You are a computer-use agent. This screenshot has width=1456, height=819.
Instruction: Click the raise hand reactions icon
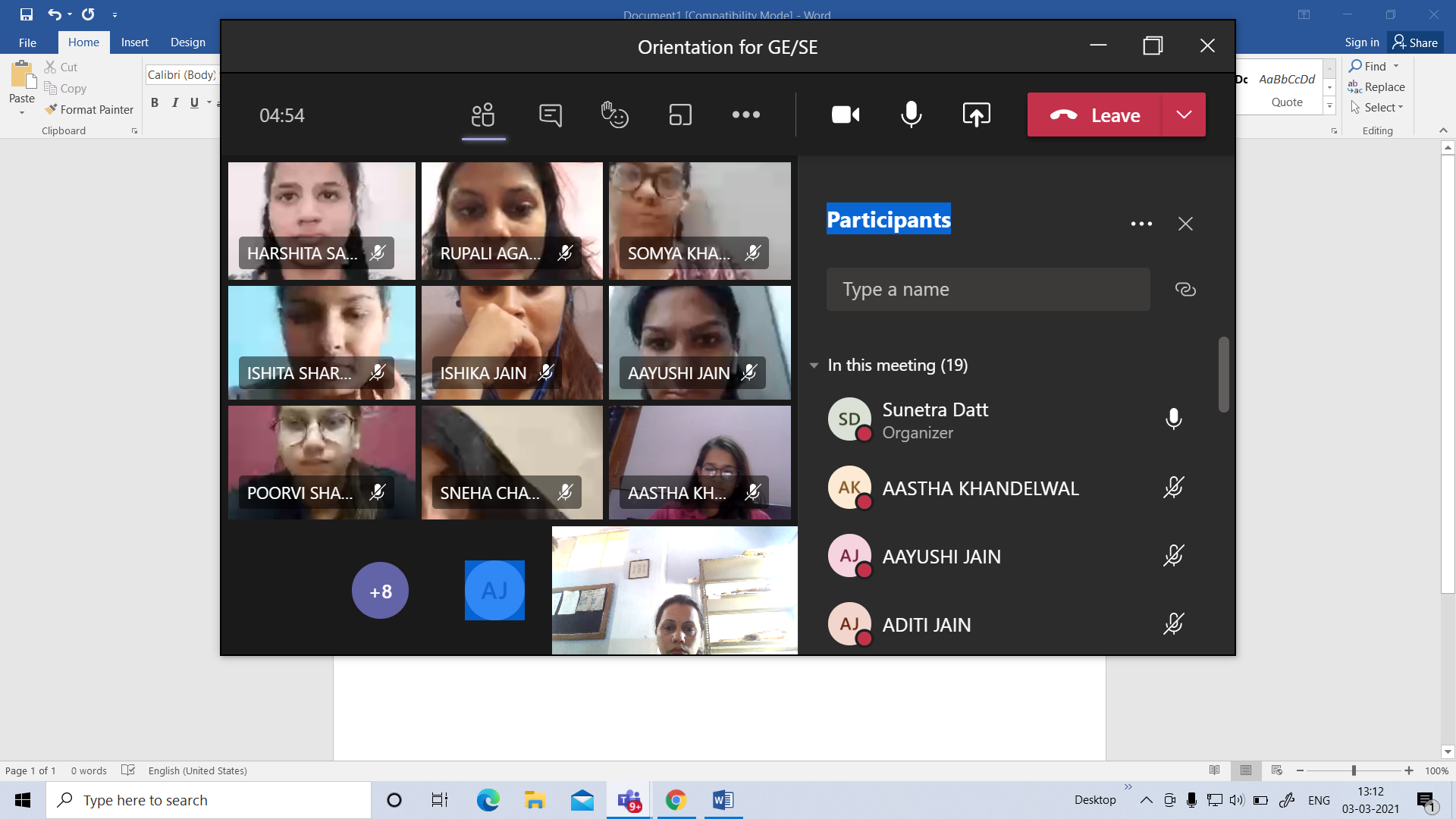tap(614, 115)
